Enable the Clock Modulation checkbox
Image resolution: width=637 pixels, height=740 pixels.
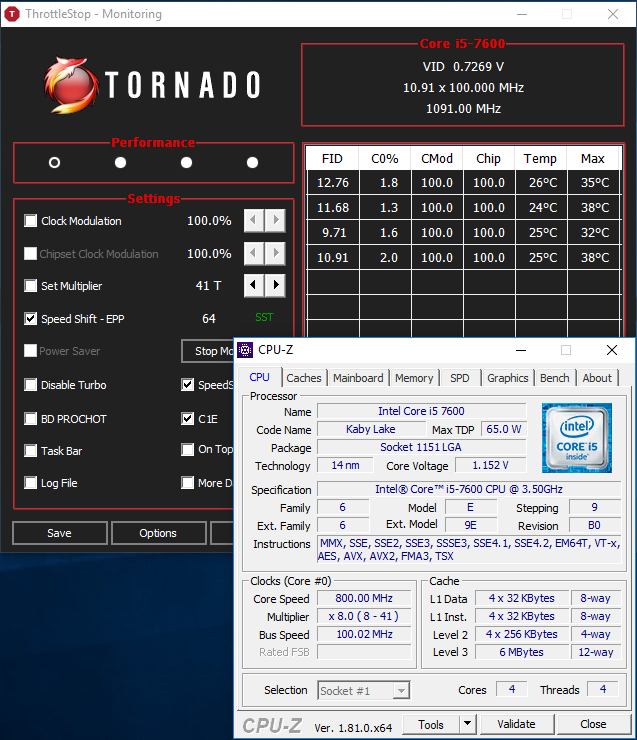(31, 221)
